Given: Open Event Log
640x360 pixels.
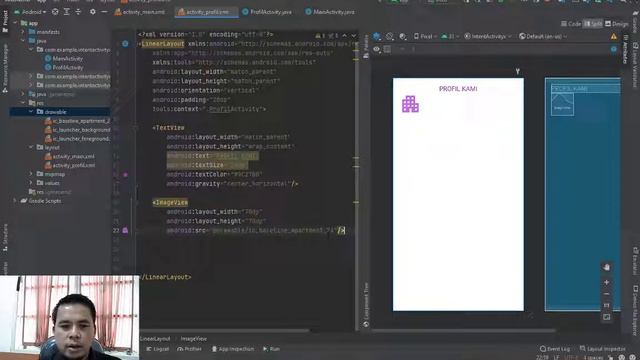Looking at the screenshot, I should coord(555,349).
